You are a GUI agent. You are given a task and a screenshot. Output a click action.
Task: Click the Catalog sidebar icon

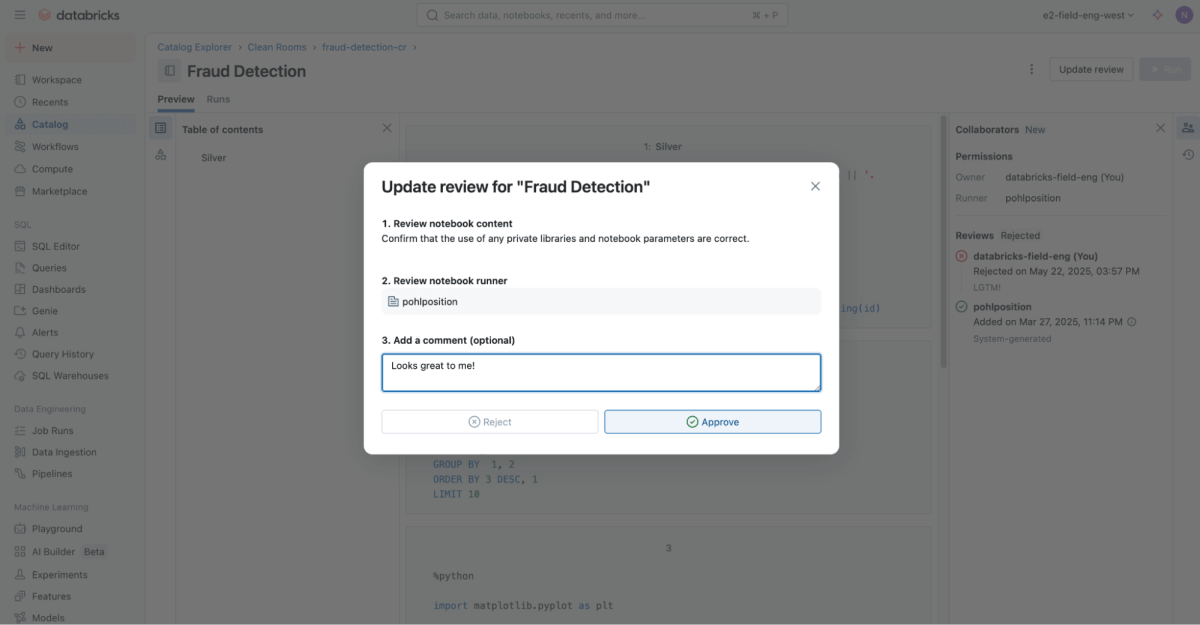tap(20, 124)
